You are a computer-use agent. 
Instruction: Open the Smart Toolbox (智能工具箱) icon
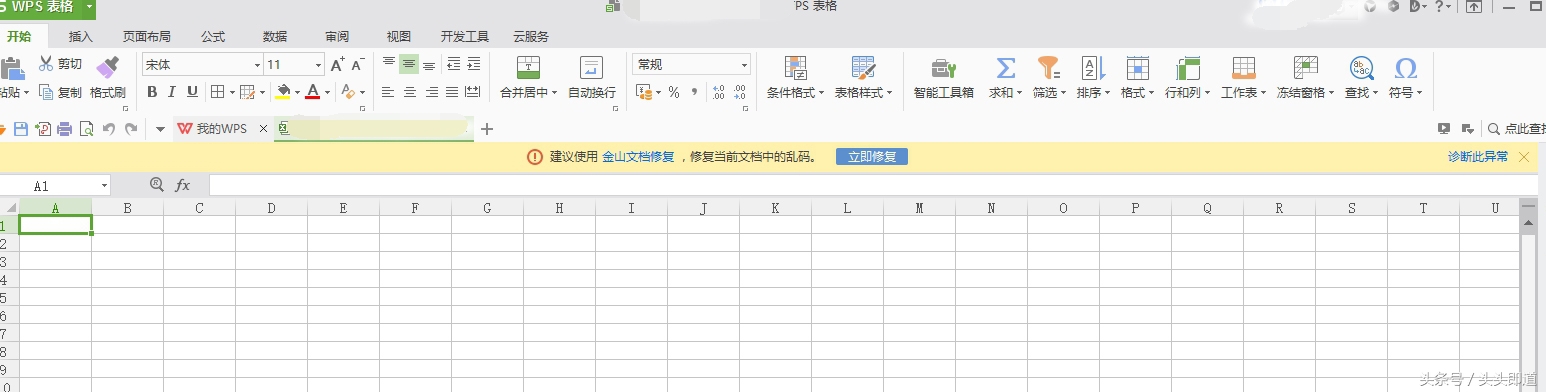point(944,68)
